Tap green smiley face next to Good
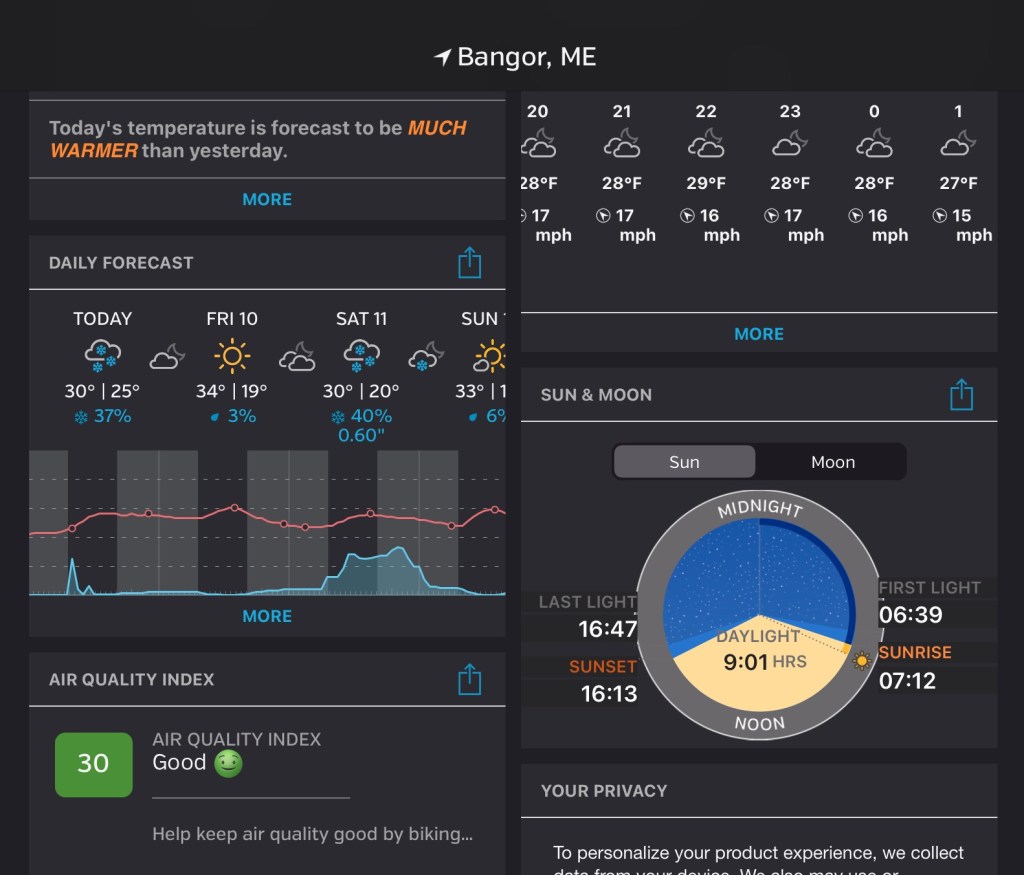The width and height of the screenshot is (1024, 875). click(228, 764)
